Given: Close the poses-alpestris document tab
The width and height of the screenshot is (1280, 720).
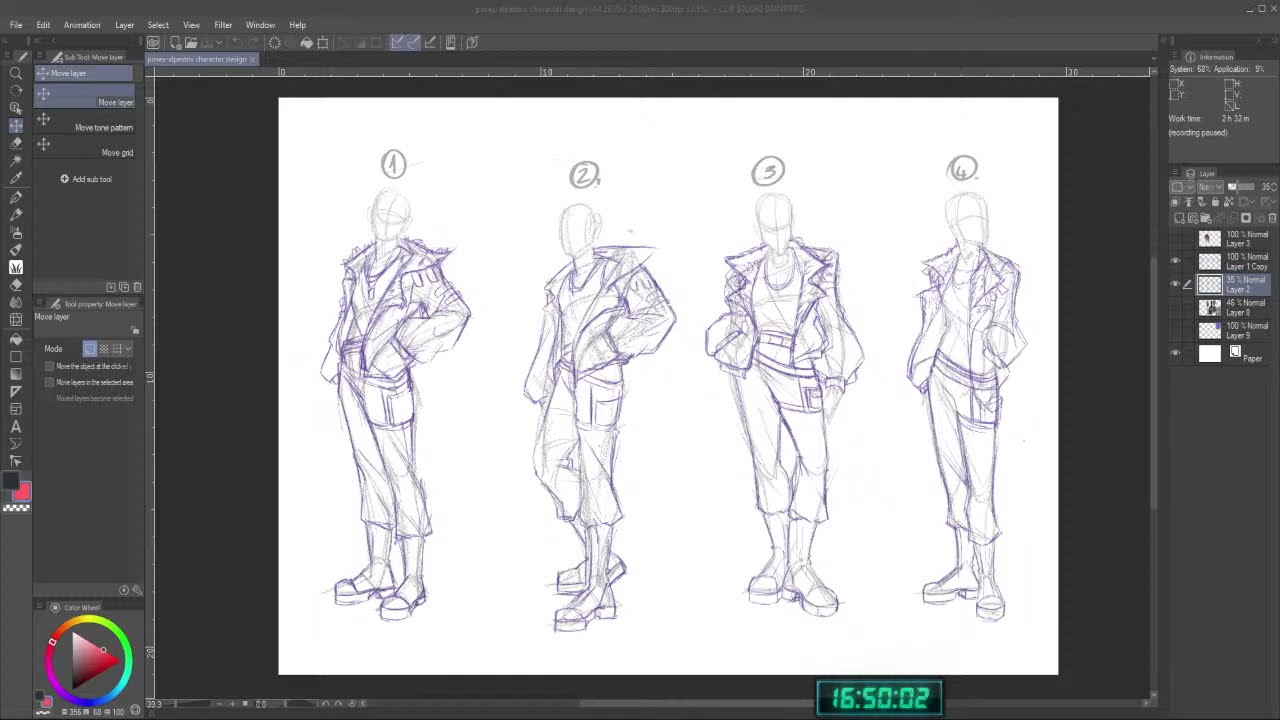Looking at the screenshot, I should pyautogui.click(x=253, y=59).
